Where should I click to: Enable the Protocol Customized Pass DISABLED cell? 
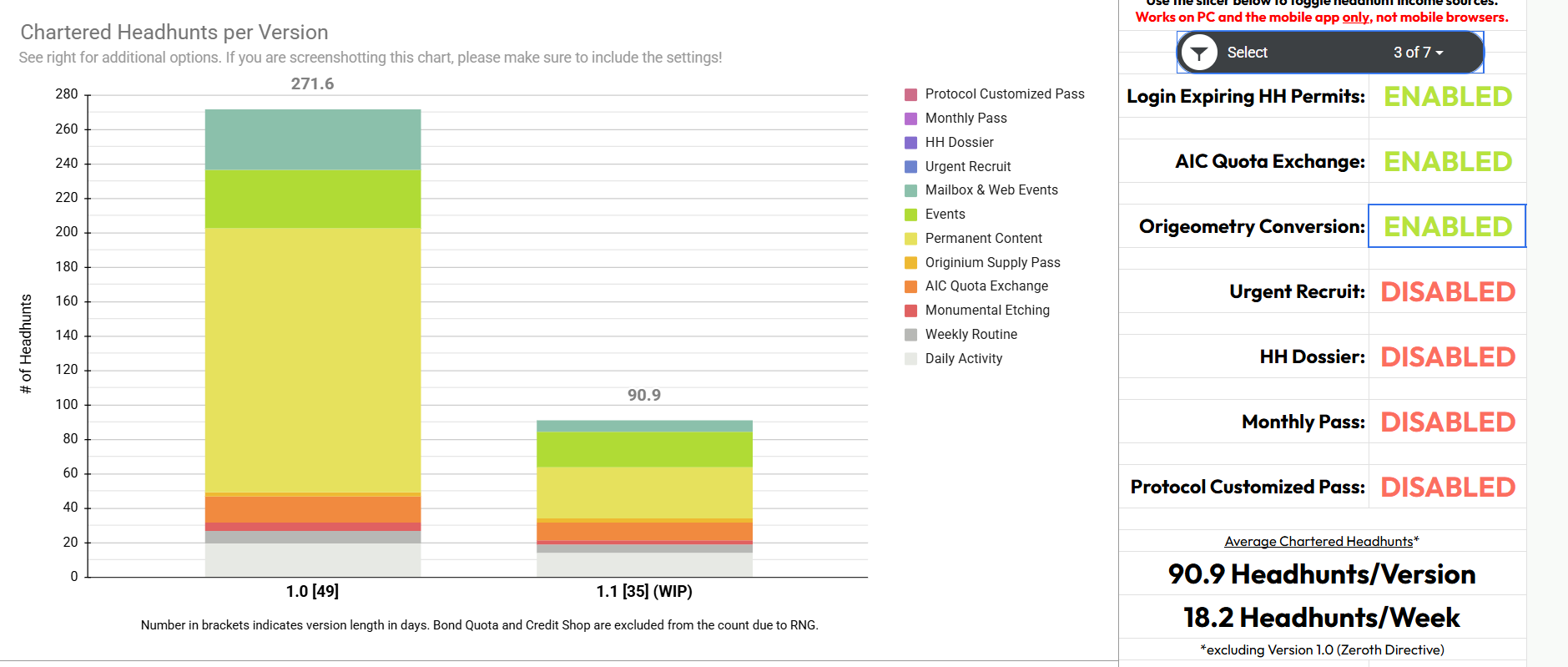point(1447,488)
